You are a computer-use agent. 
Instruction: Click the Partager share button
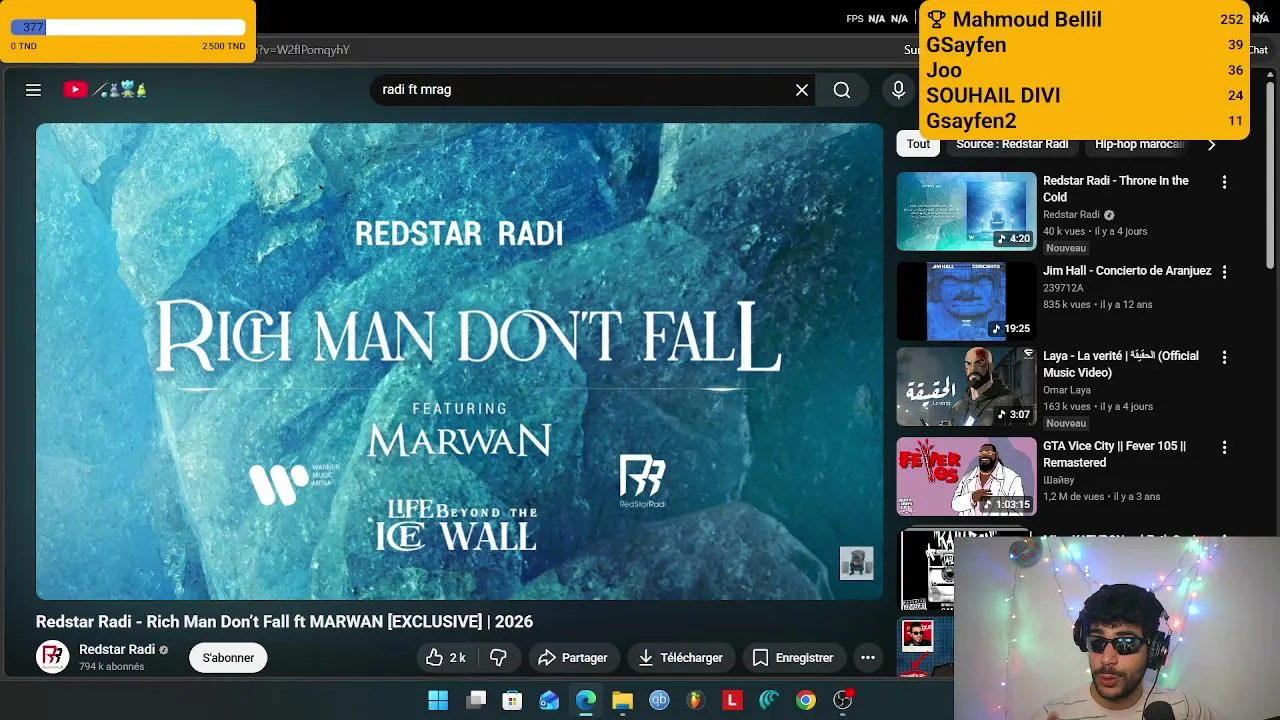click(x=573, y=658)
